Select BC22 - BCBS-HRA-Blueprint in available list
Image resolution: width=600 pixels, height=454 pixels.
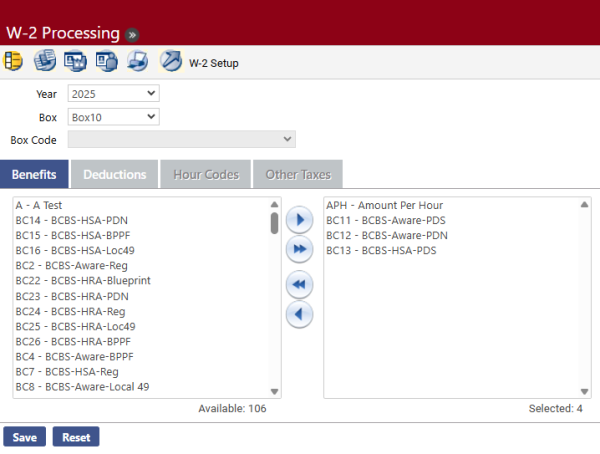[x=83, y=281]
